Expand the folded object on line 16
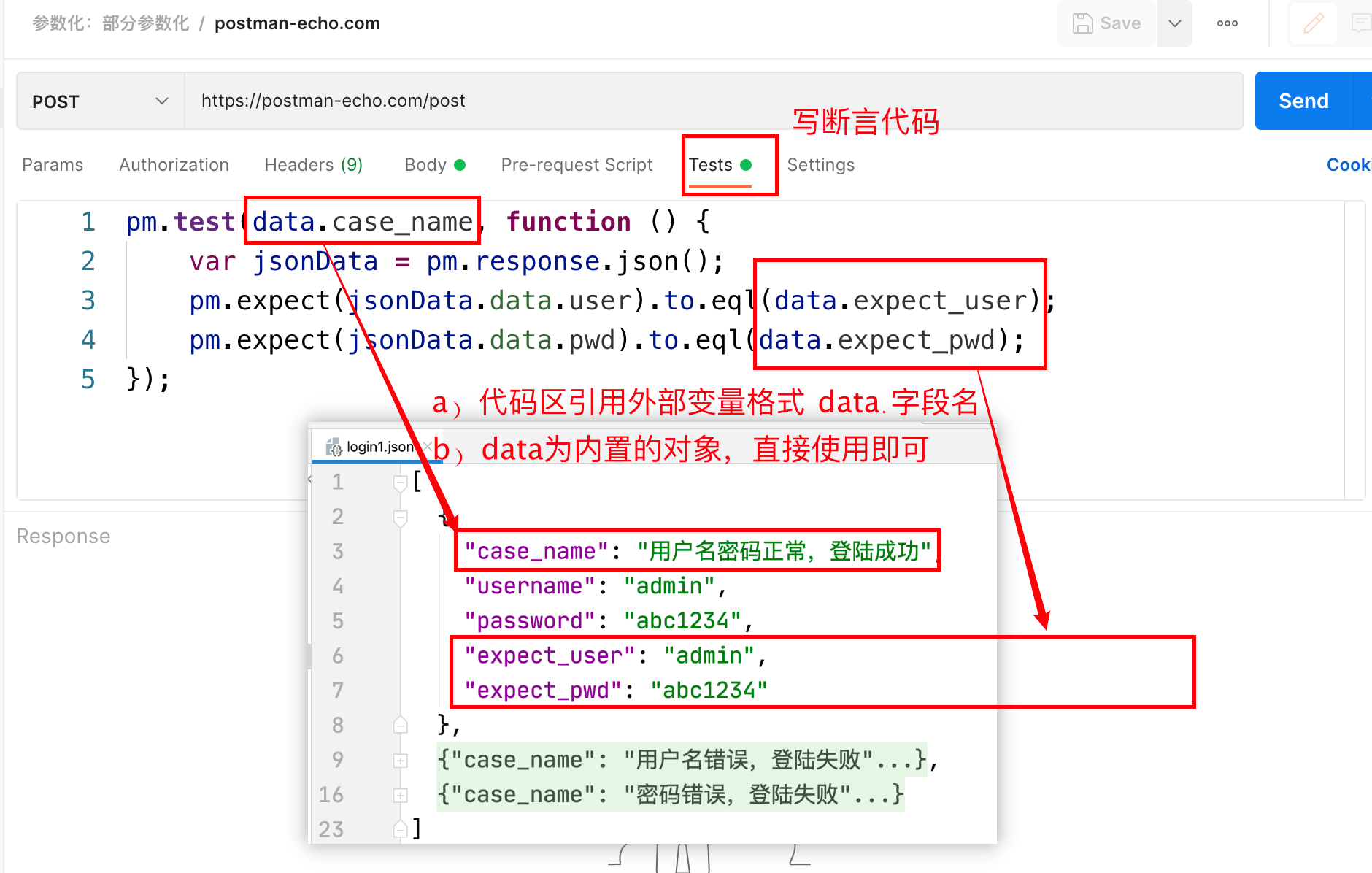The height and width of the screenshot is (873, 1372). coord(400,795)
